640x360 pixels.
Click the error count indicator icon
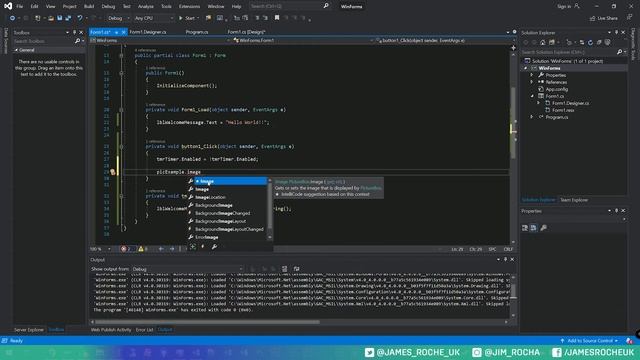(124, 249)
